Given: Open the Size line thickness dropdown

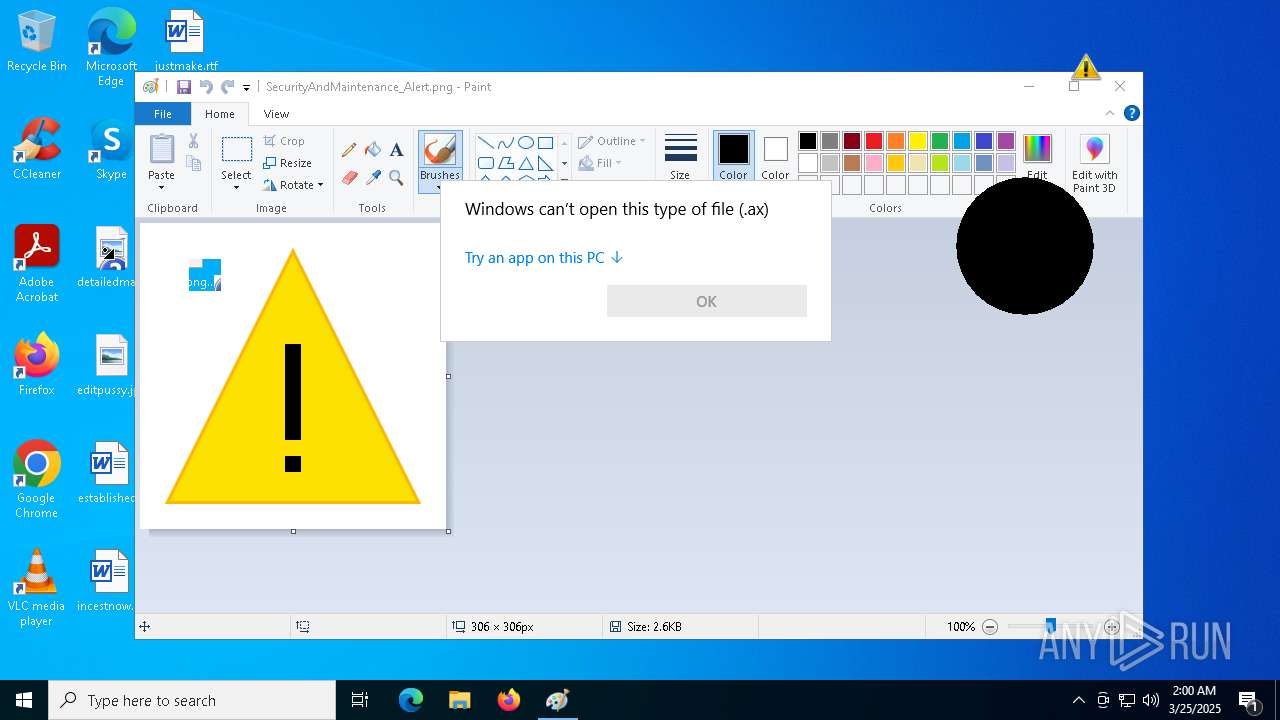Looking at the screenshot, I should coord(680,156).
